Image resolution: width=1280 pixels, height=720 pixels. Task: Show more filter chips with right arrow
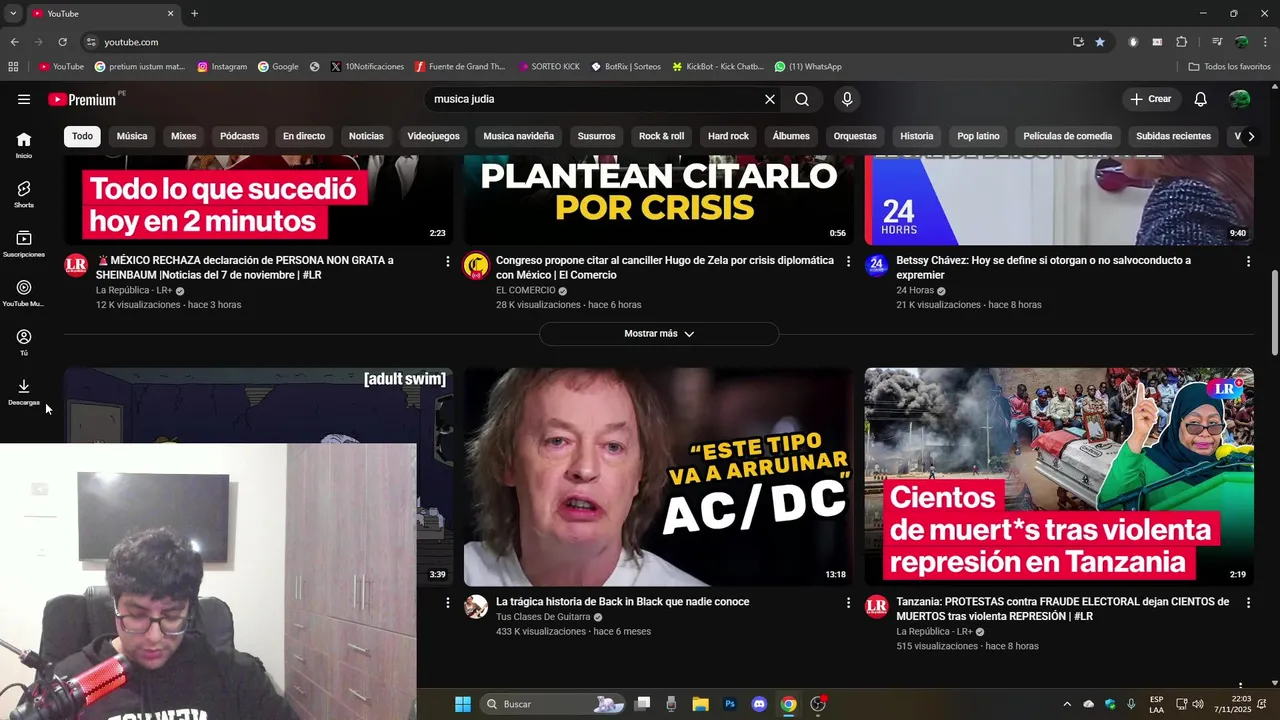[1250, 136]
